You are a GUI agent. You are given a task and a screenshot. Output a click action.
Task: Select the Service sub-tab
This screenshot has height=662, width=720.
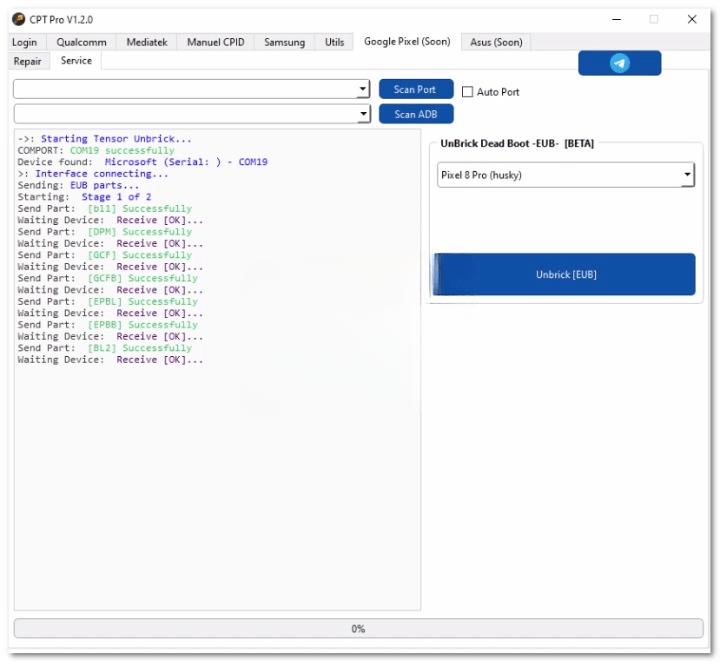coord(76,61)
